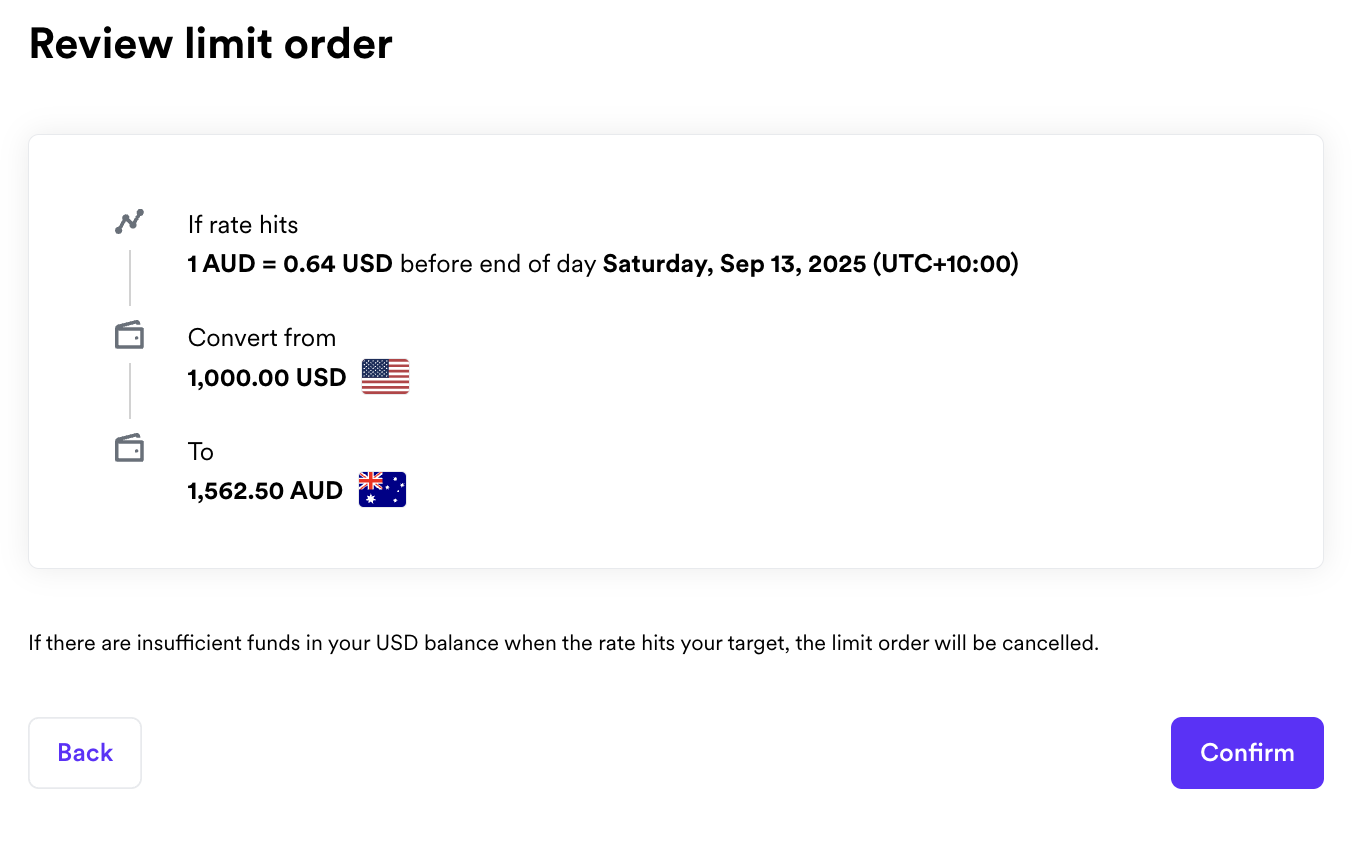Select the 1,562.50 AUD amount text
This screenshot has height=842, width=1362.
265,491
